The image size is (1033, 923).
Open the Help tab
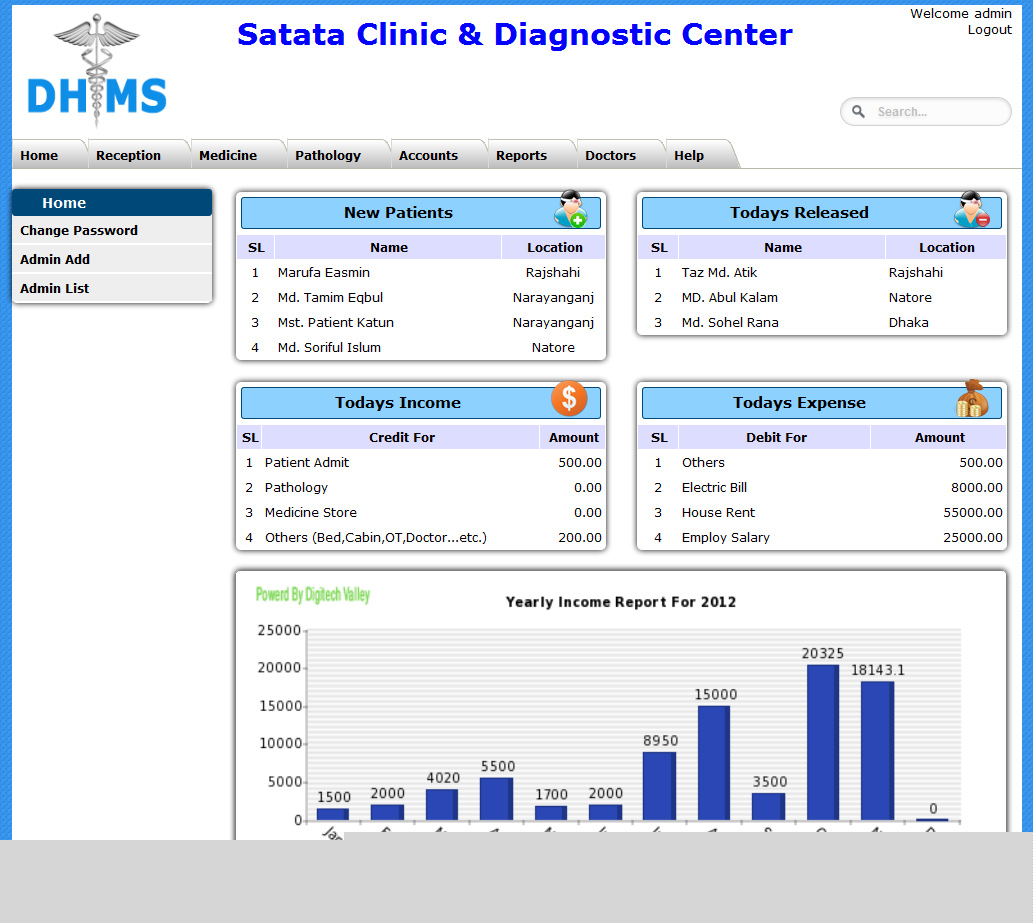(x=689, y=155)
